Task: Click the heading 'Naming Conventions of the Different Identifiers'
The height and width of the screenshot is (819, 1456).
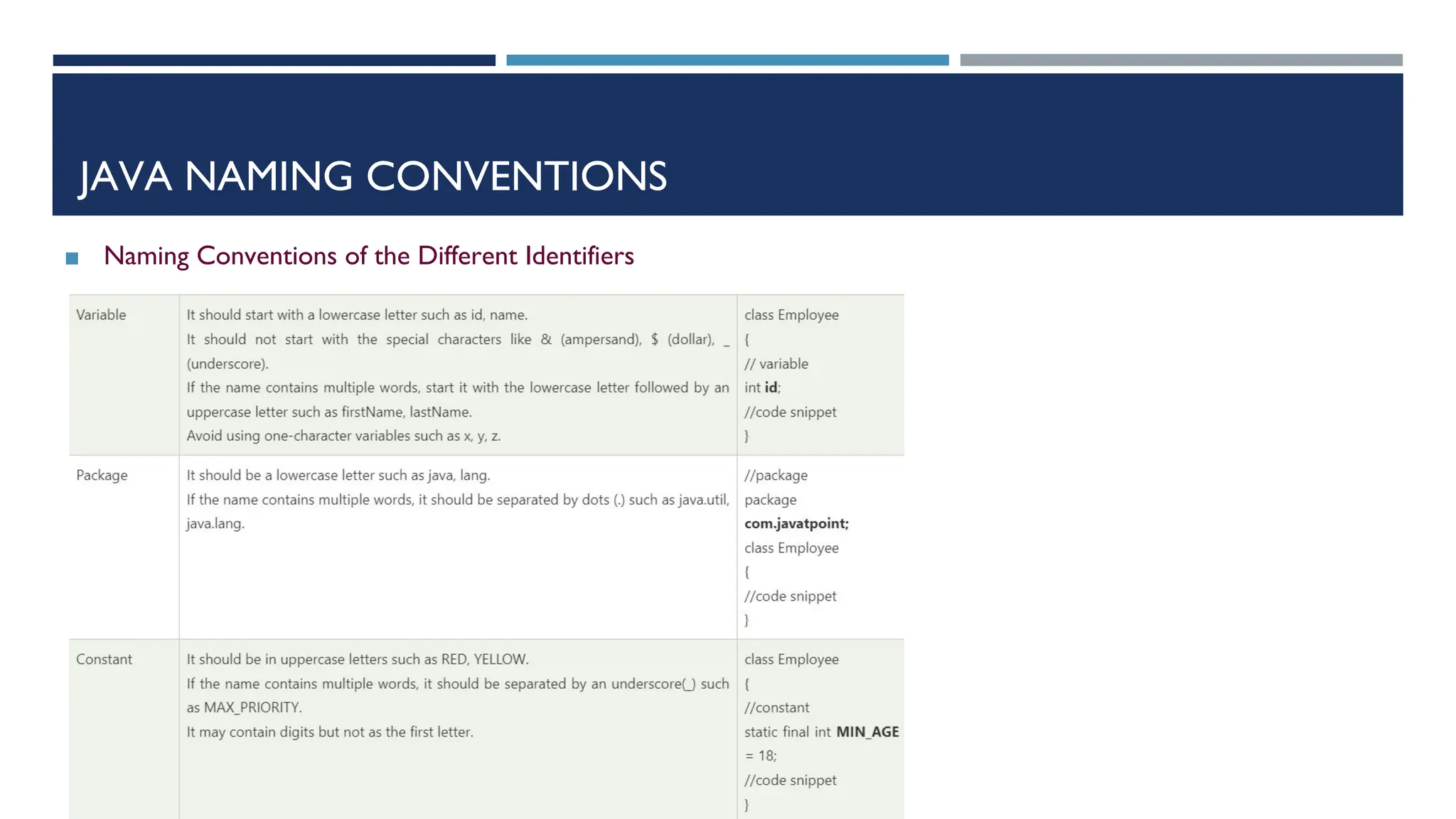Action: (x=368, y=256)
